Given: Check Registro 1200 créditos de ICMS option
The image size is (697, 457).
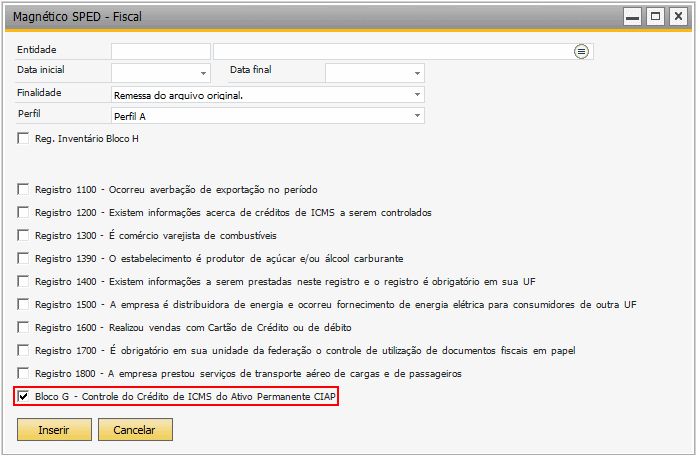Looking at the screenshot, I should tap(23, 212).
